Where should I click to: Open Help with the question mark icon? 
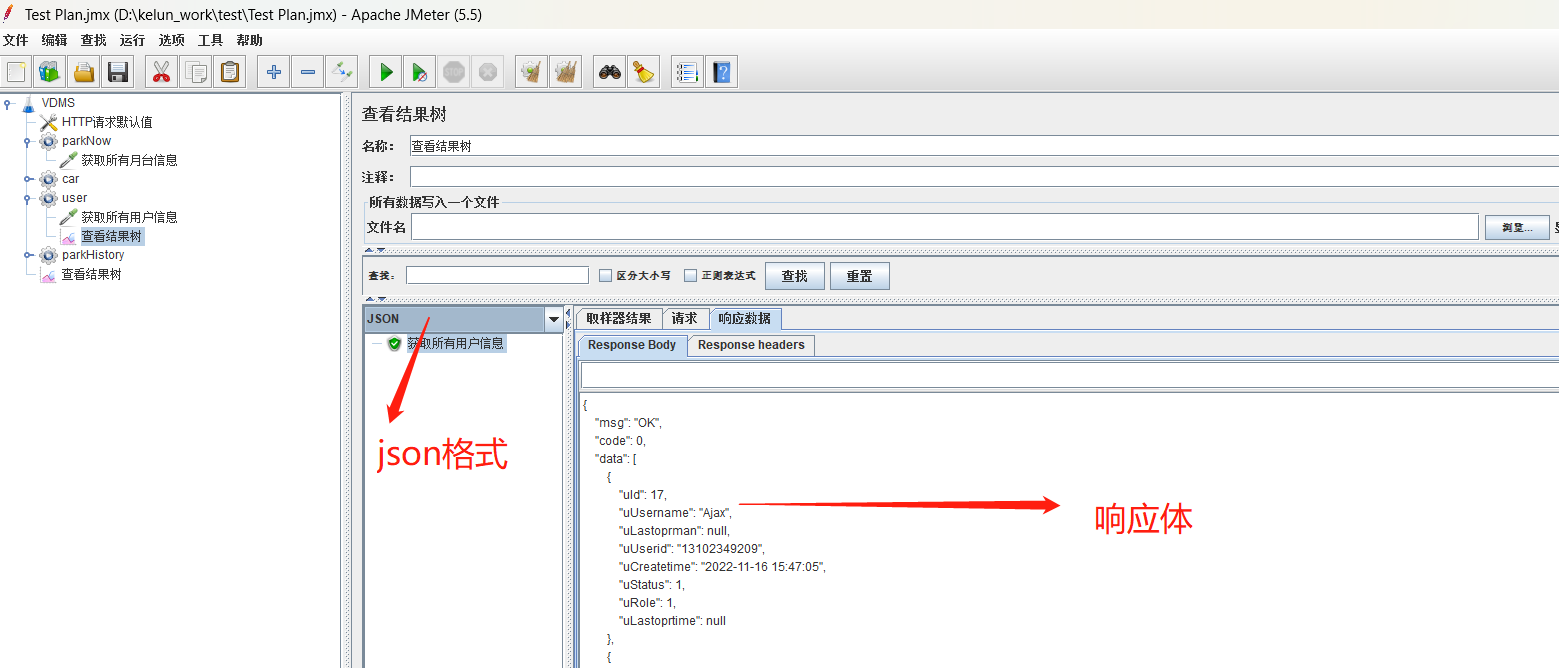coord(721,72)
